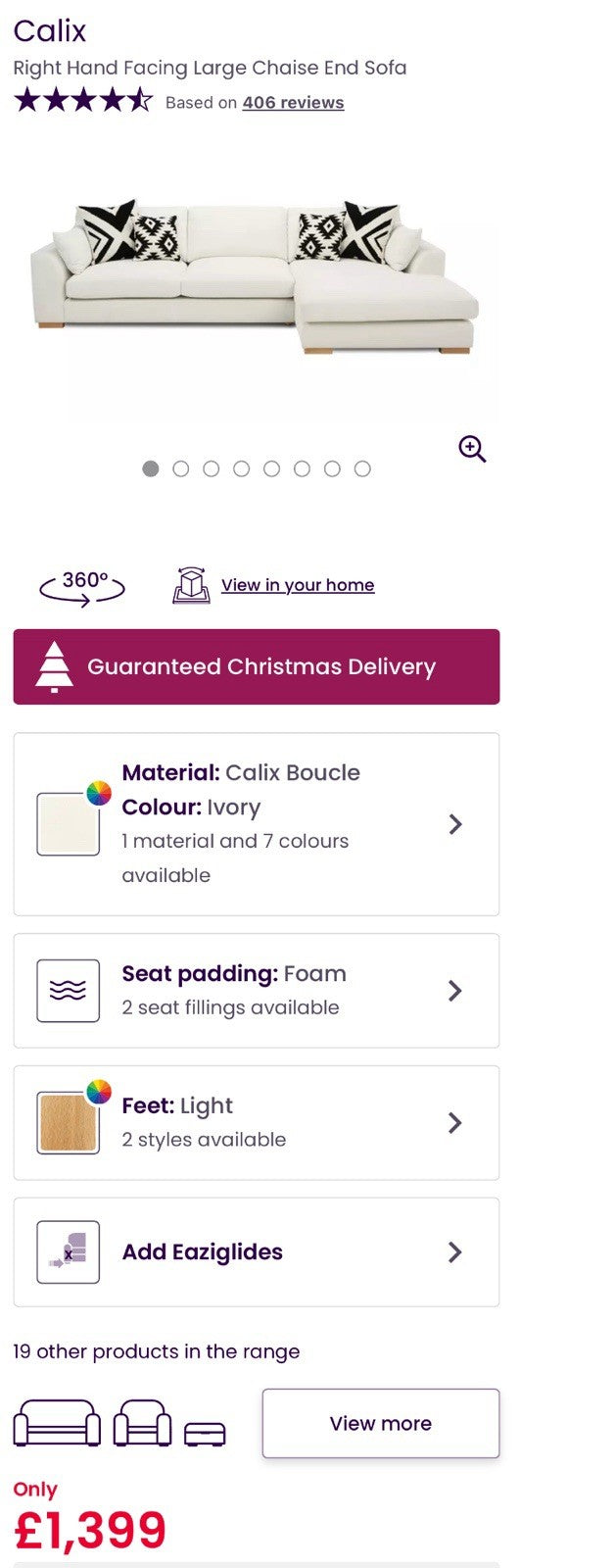The width and height of the screenshot is (614, 1568).
Task: Click the seat padding waves icon
Action: [x=68, y=991]
